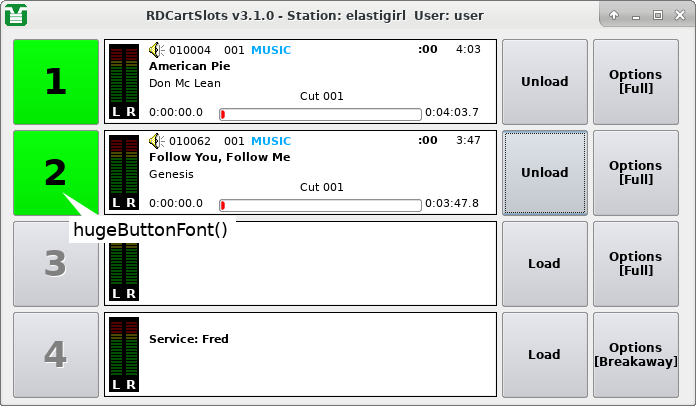Click the speaker icon for American Pie

click(x=156, y=50)
